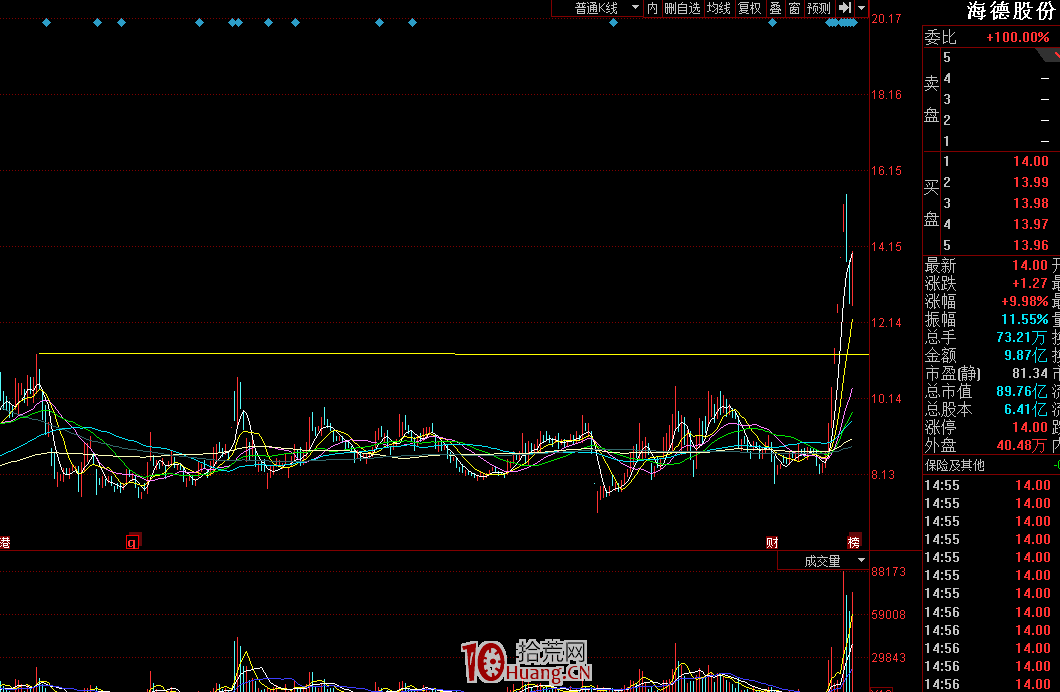Toggle 复权 price adjustment
Image resolution: width=1060 pixels, height=692 pixels.
click(750, 8)
